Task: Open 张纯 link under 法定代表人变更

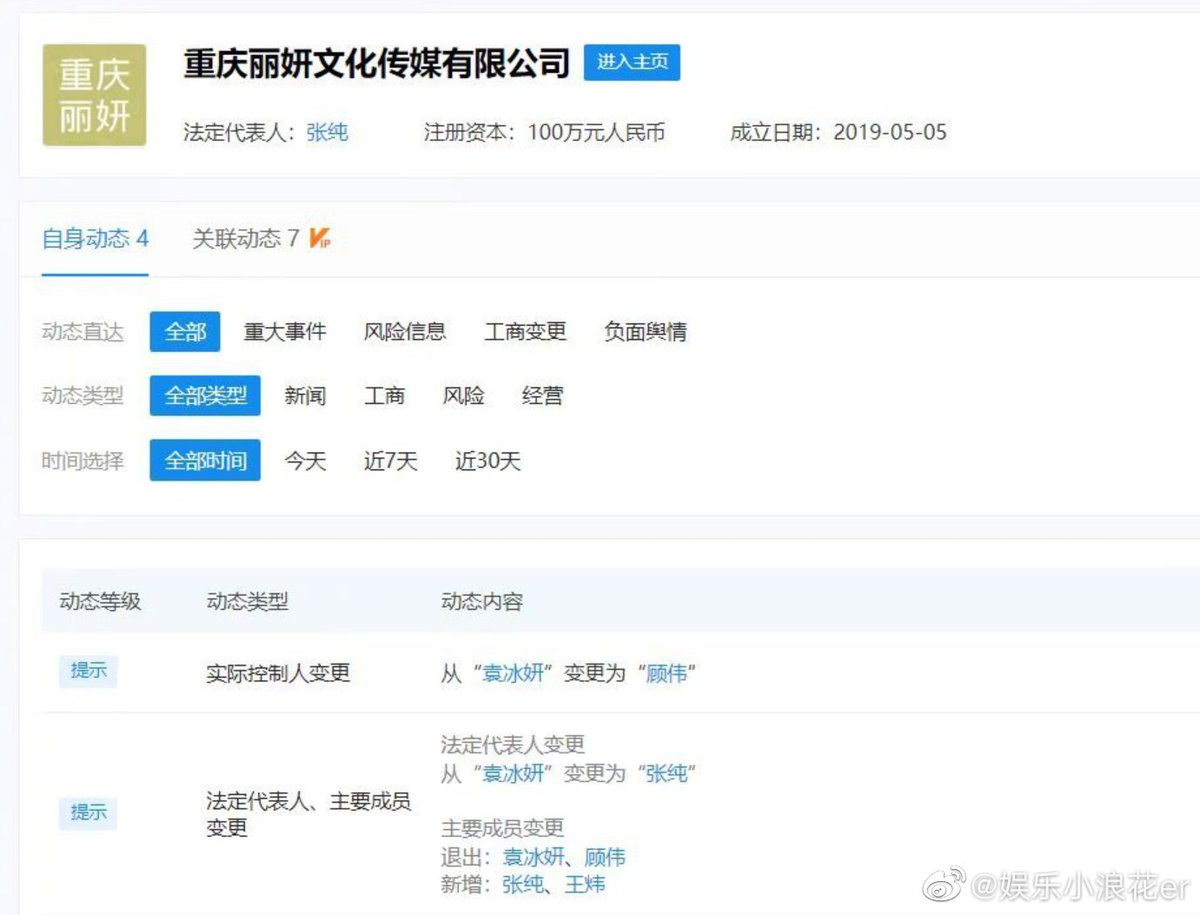Action: 667,773
